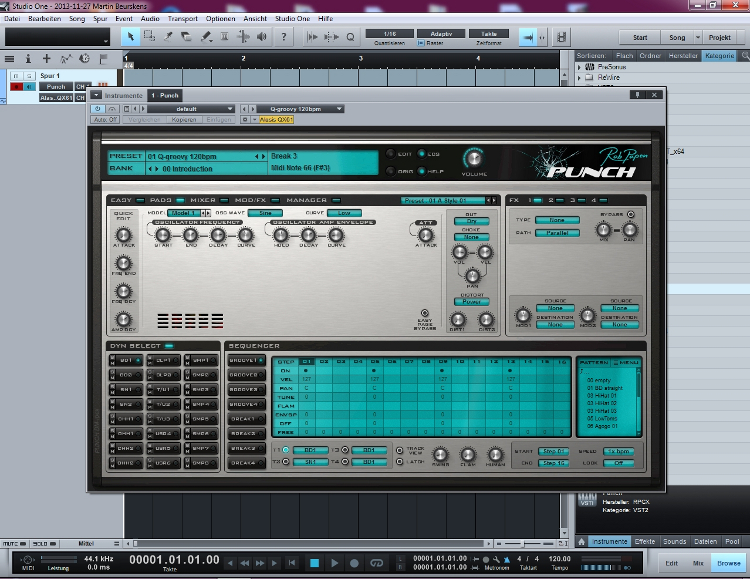
Task: Open the Q-groovy 120bpm program dropdown
Action: click(300, 109)
